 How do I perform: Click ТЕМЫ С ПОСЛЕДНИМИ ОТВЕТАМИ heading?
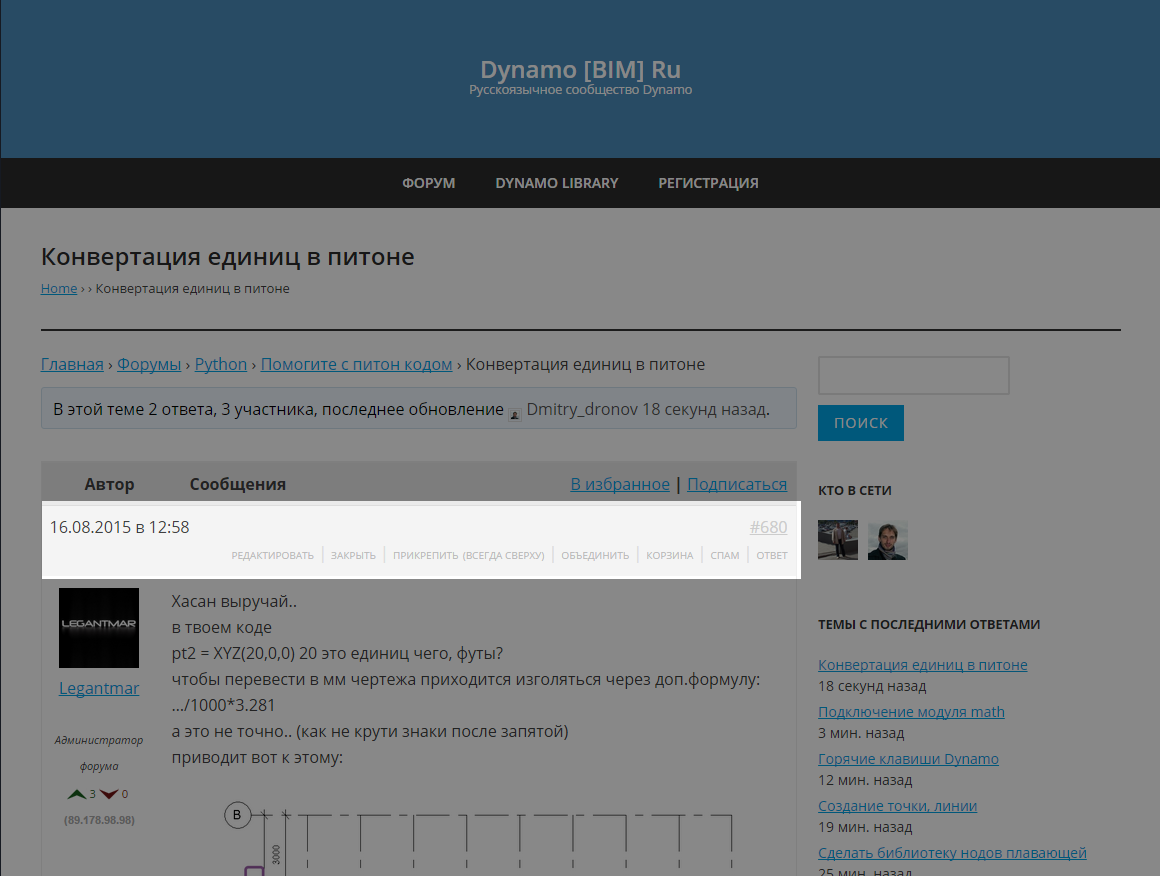[x=928, y=624]
